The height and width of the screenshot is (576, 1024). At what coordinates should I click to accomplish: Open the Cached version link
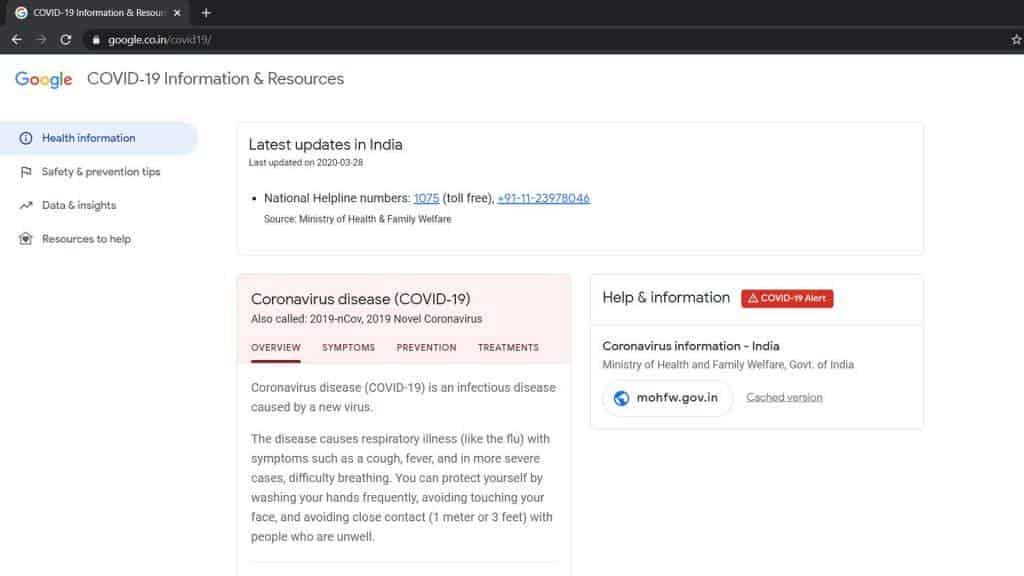tap(784, 398)
